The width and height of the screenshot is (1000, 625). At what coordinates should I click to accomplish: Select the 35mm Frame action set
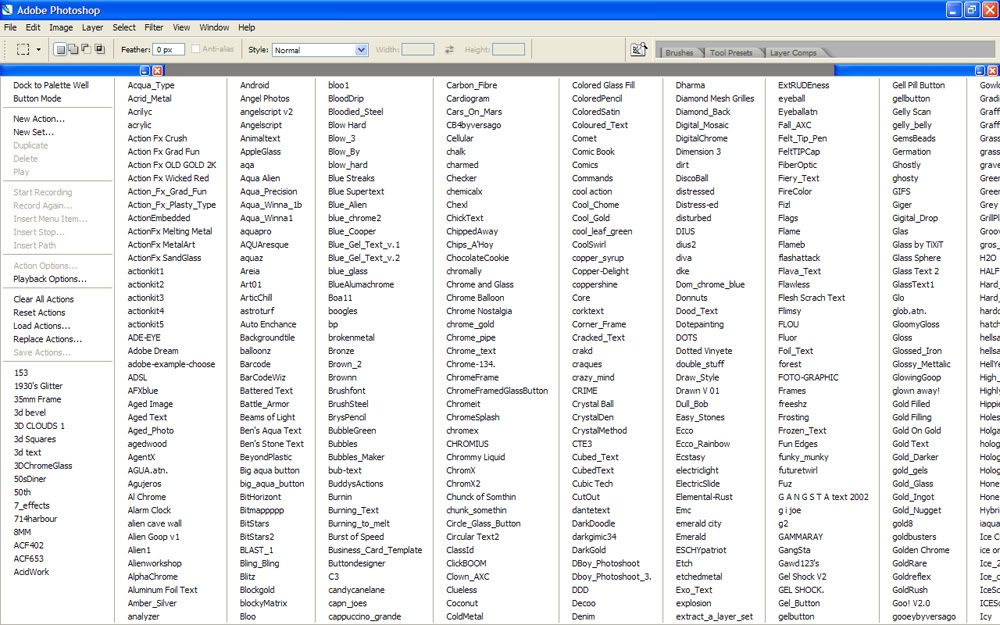click(38, 399)
